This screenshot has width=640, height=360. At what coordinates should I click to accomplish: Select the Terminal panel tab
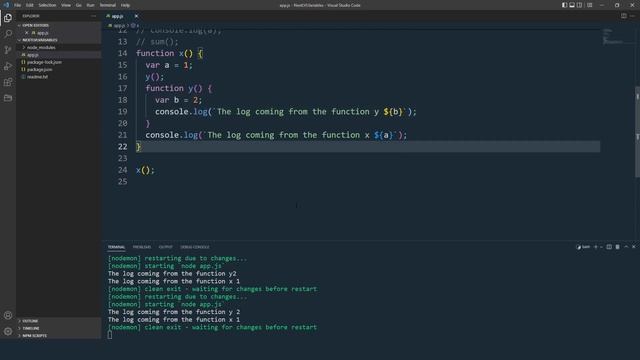(x=116, y=247)
